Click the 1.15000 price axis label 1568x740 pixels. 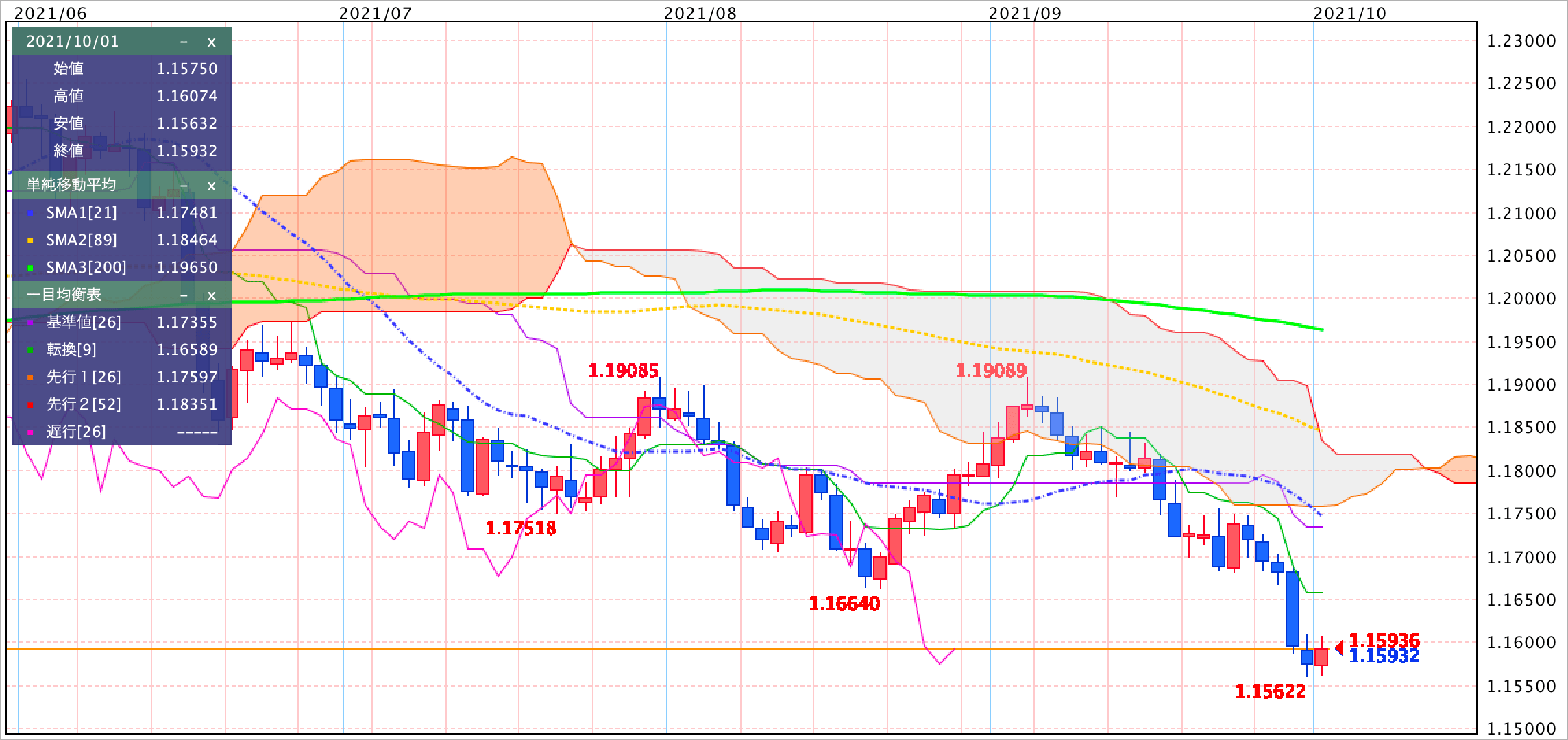click(x=1520, y=729)
